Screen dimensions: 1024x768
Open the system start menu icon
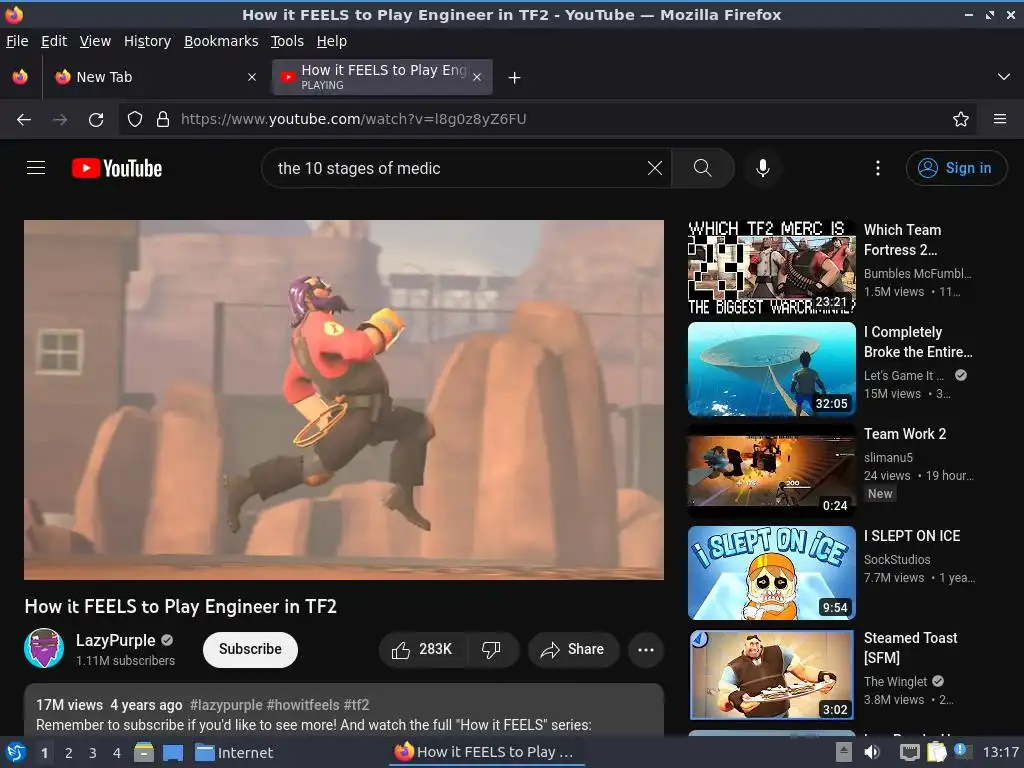15,752
